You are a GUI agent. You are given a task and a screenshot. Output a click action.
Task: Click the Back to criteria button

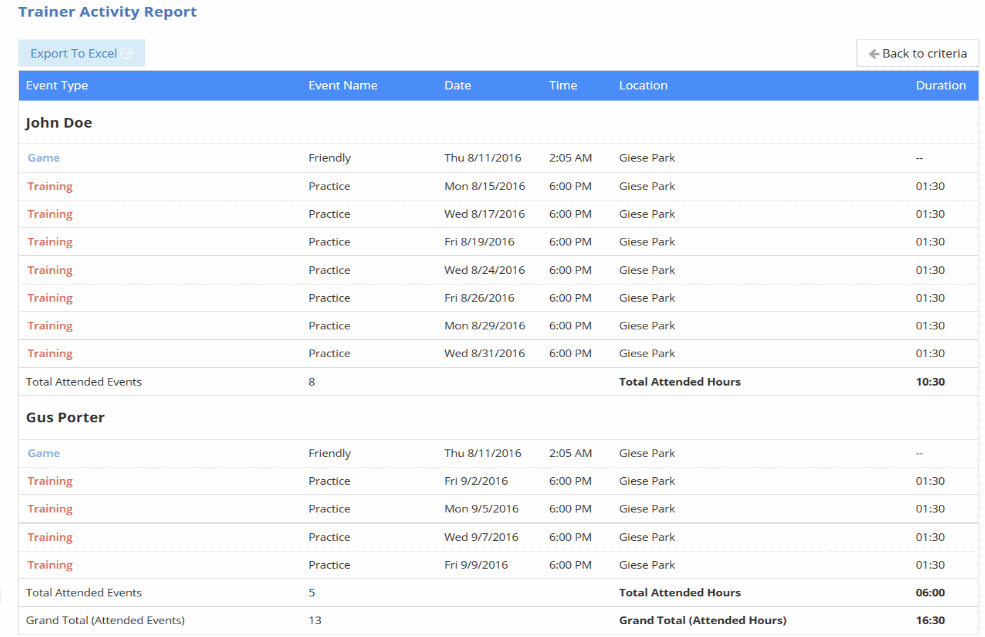pos(917,53)
